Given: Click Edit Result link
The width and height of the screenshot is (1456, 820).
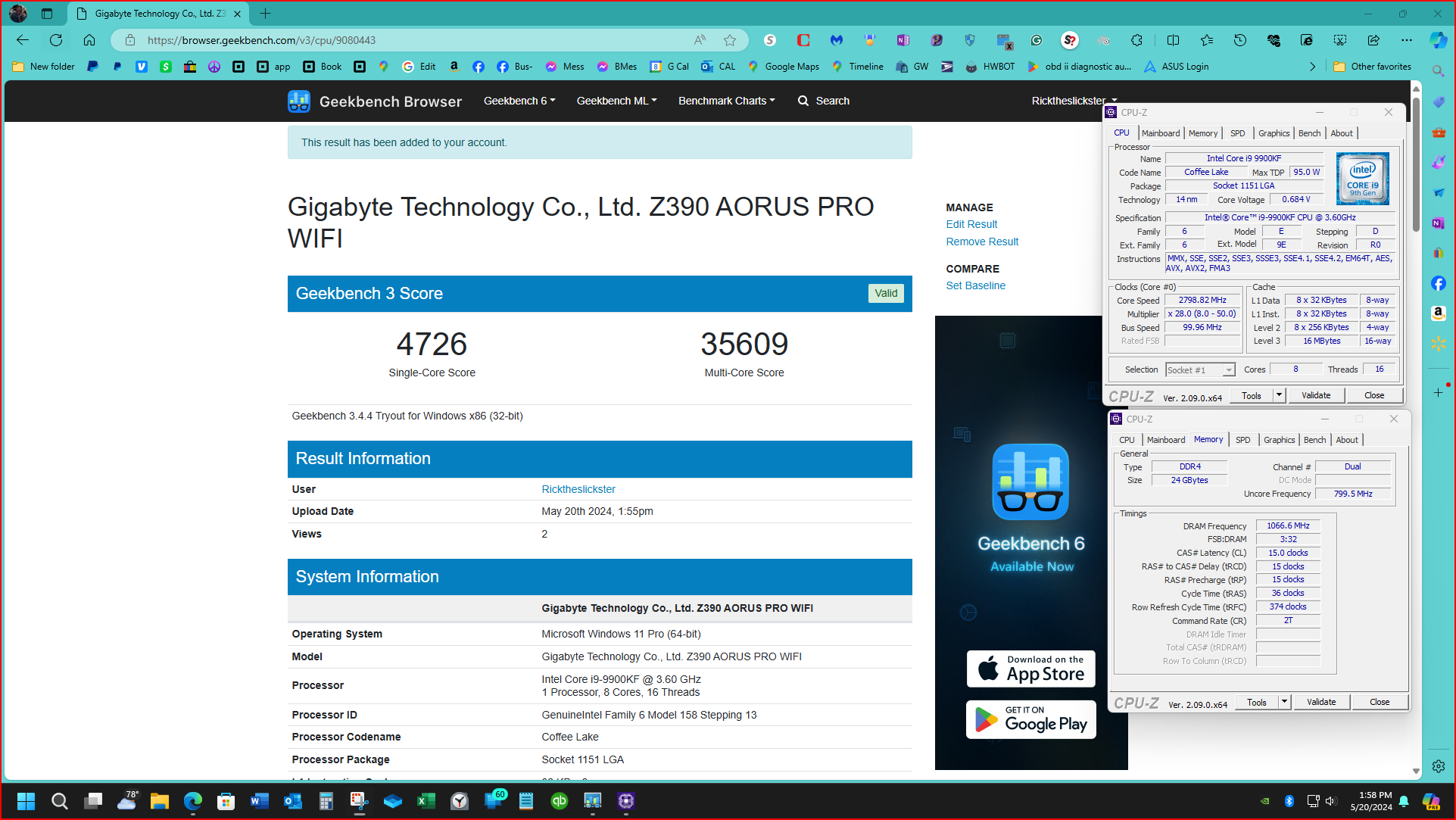Looking at the screenshot, I should (971, 224).
